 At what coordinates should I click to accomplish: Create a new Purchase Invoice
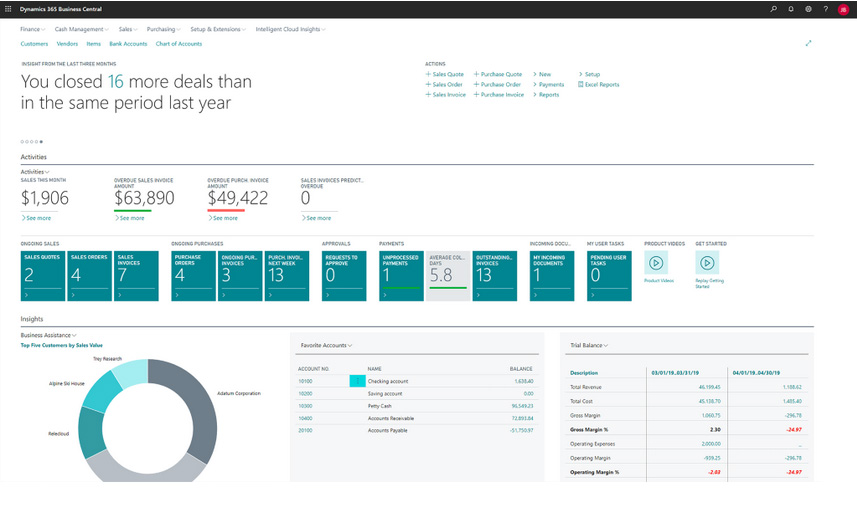click(x=498, y=95)
